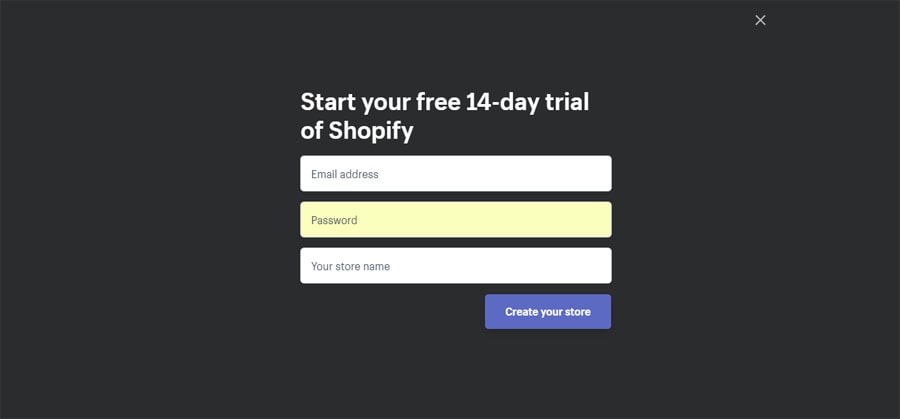
Task: Submit the form via Create your store
Action: tap(547, 312)
